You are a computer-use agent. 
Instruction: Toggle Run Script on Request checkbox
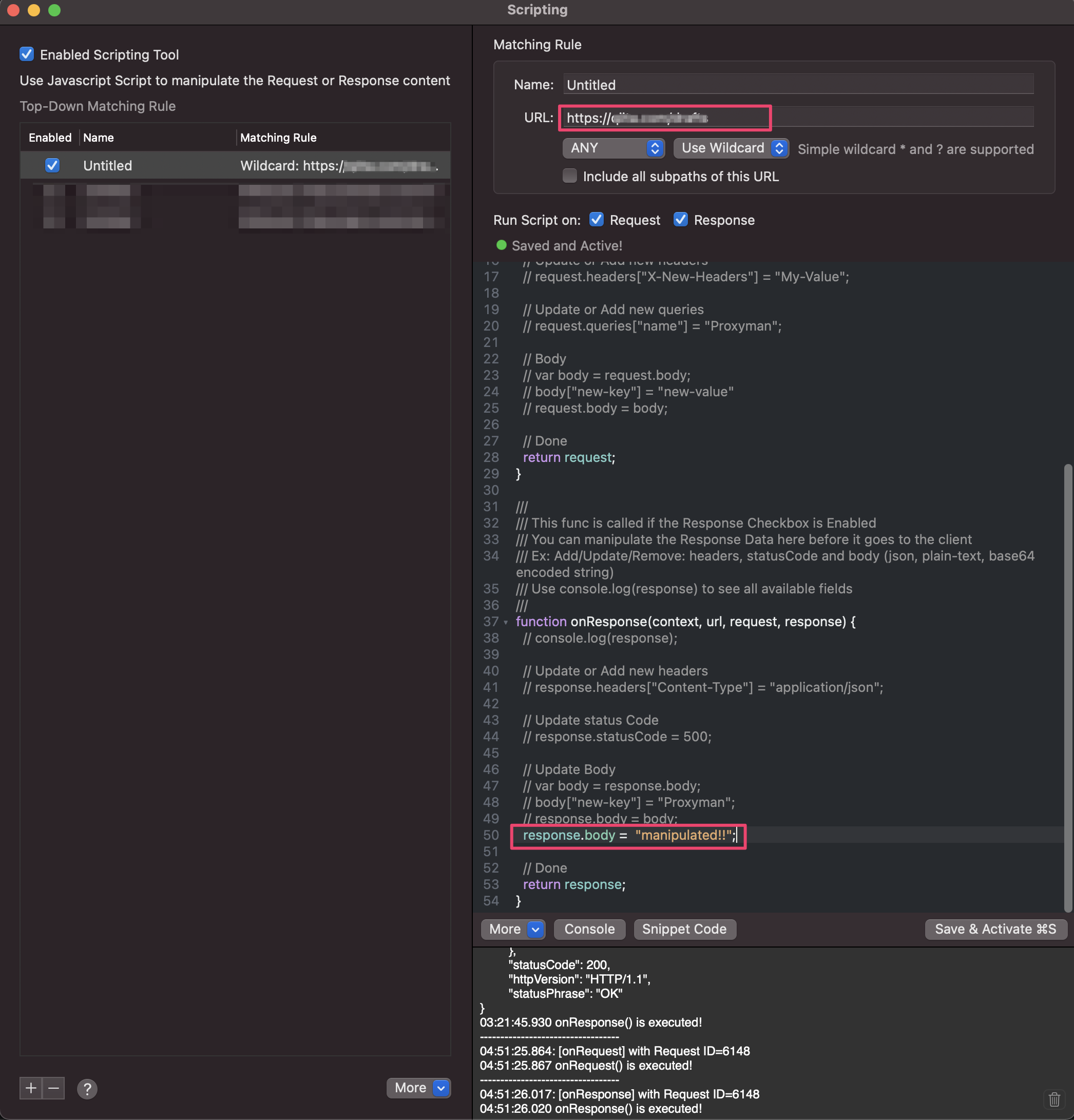[596, 219]
